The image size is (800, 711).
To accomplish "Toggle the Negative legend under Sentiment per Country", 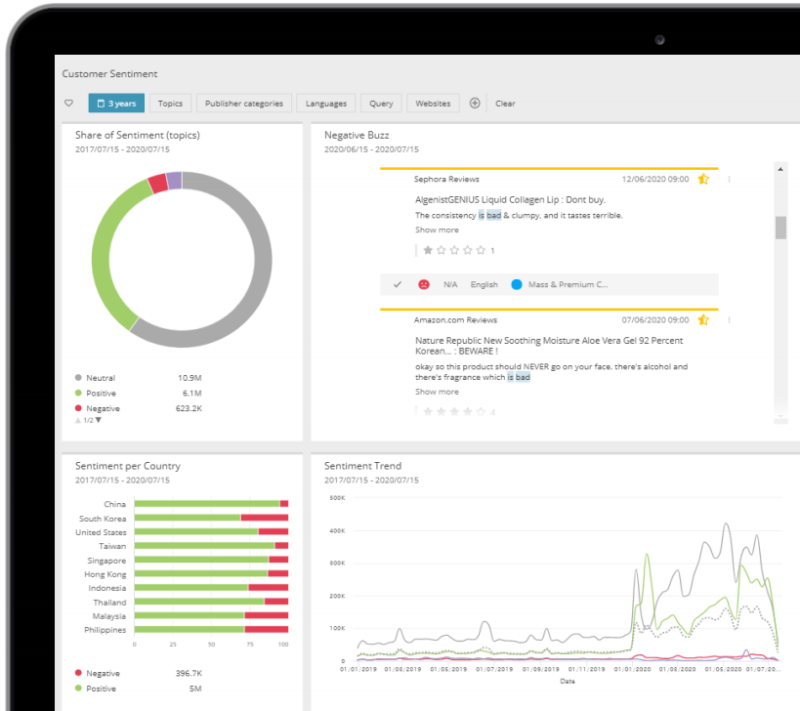I will click(x=97, y=673).
